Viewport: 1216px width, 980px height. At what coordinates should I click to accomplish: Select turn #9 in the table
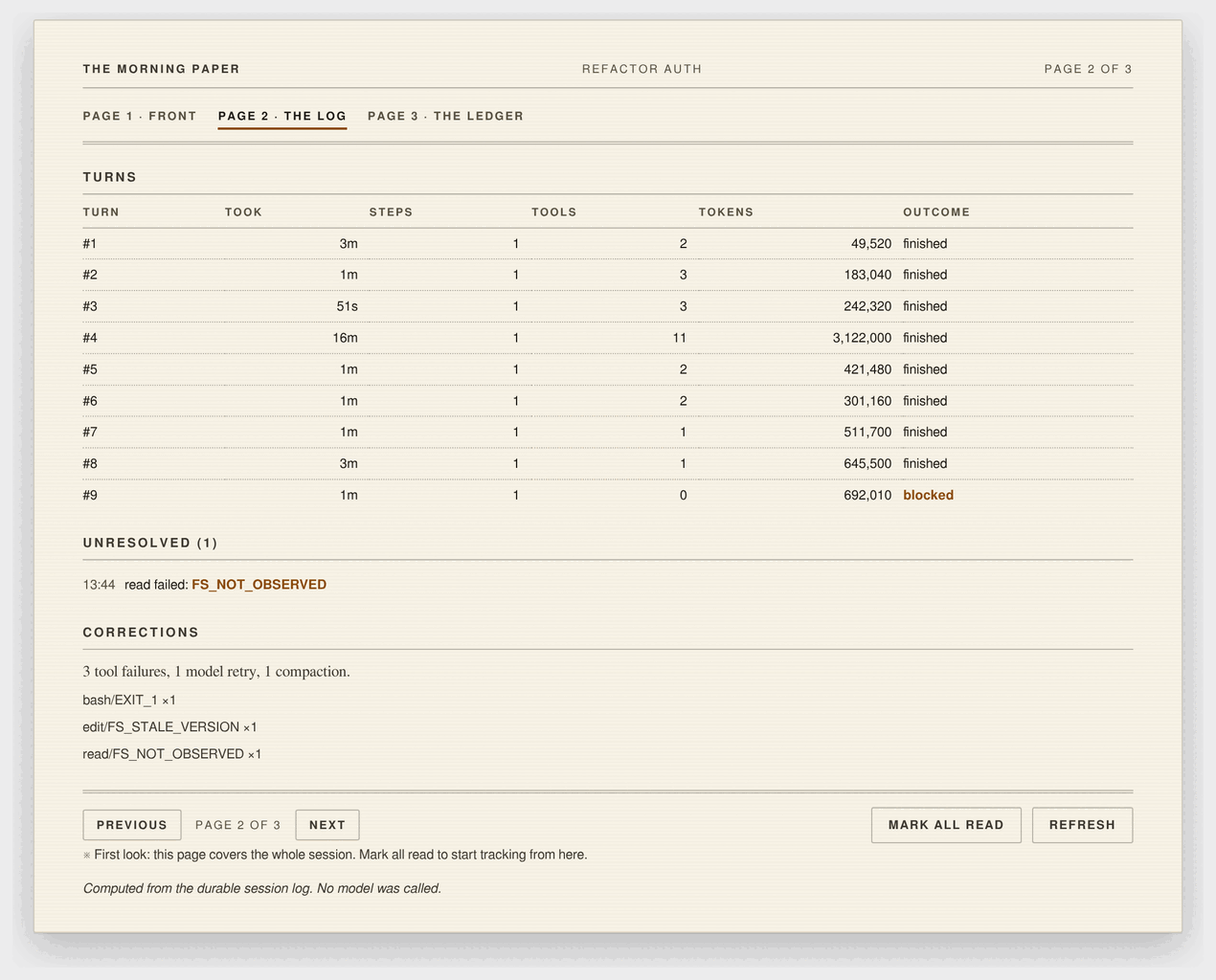(x=608, y=495)
